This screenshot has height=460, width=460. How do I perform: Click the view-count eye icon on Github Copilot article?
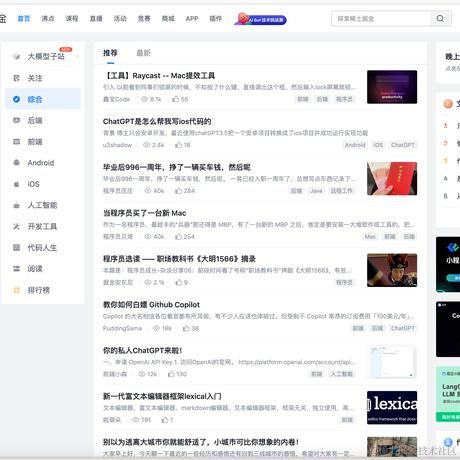(x=156, y=328)
